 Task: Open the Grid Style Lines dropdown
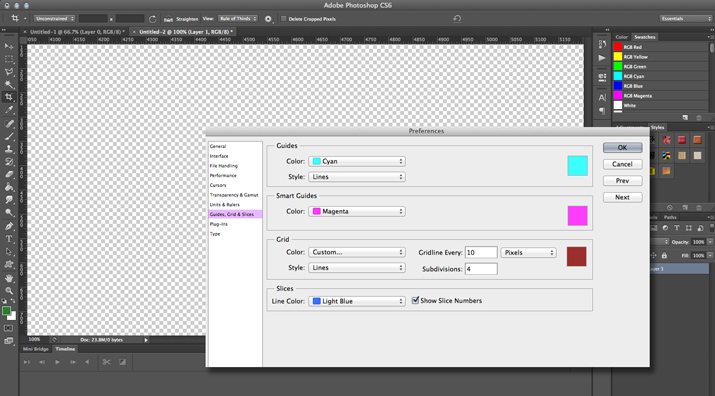tap(357, 267)
